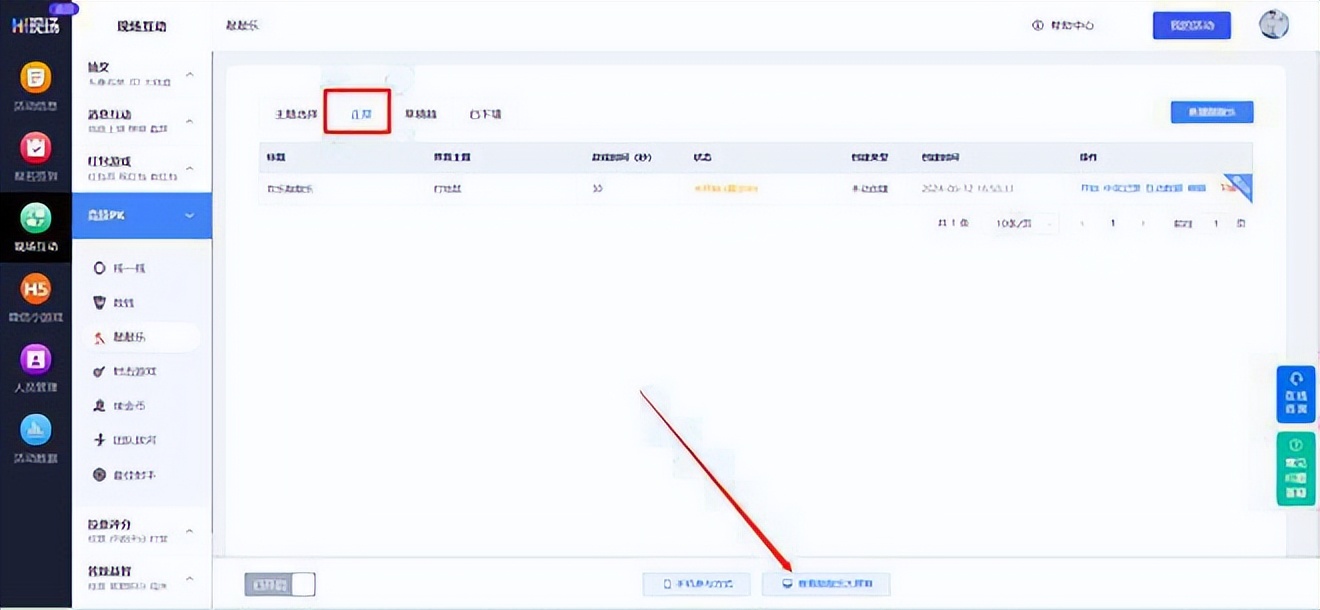
Task: Switch to the last tab next to drafts
Action: click(x=485, y=114)
